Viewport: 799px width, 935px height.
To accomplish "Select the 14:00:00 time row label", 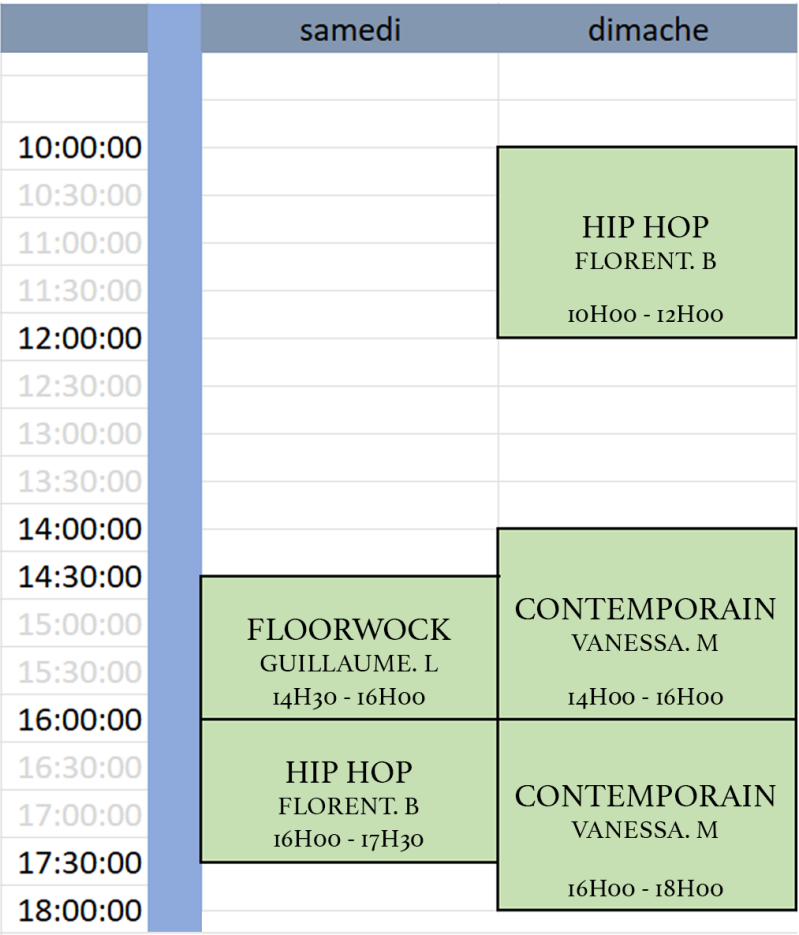I will tap(80, 529).
